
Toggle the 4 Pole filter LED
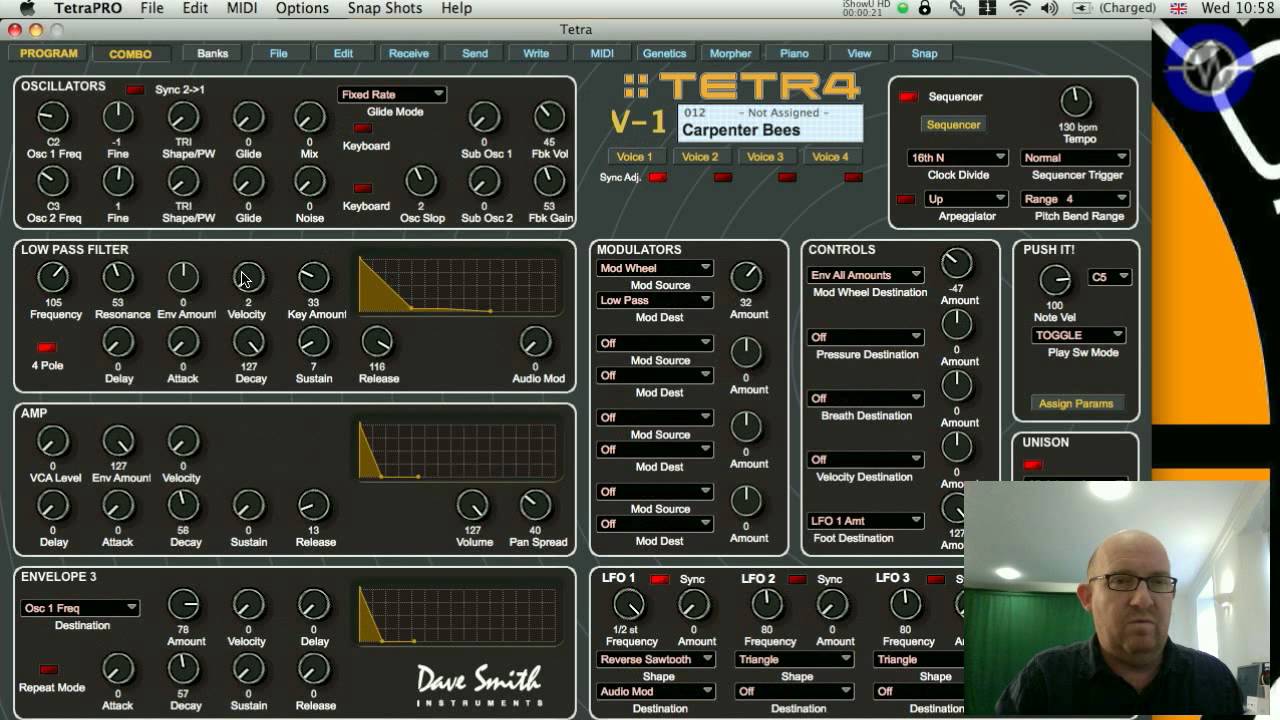(x=46, y=348)
